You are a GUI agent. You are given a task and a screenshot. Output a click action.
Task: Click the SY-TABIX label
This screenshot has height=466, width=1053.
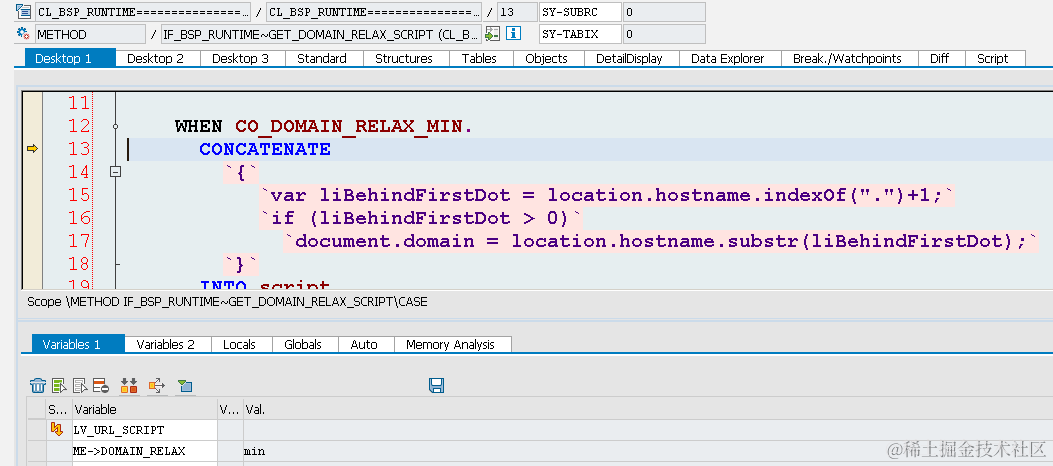point(580,34)
